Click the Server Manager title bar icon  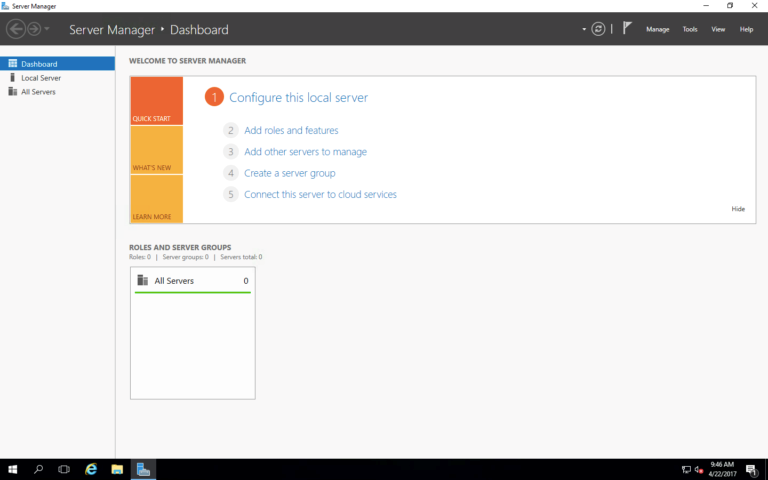click(x=5, y=6)
